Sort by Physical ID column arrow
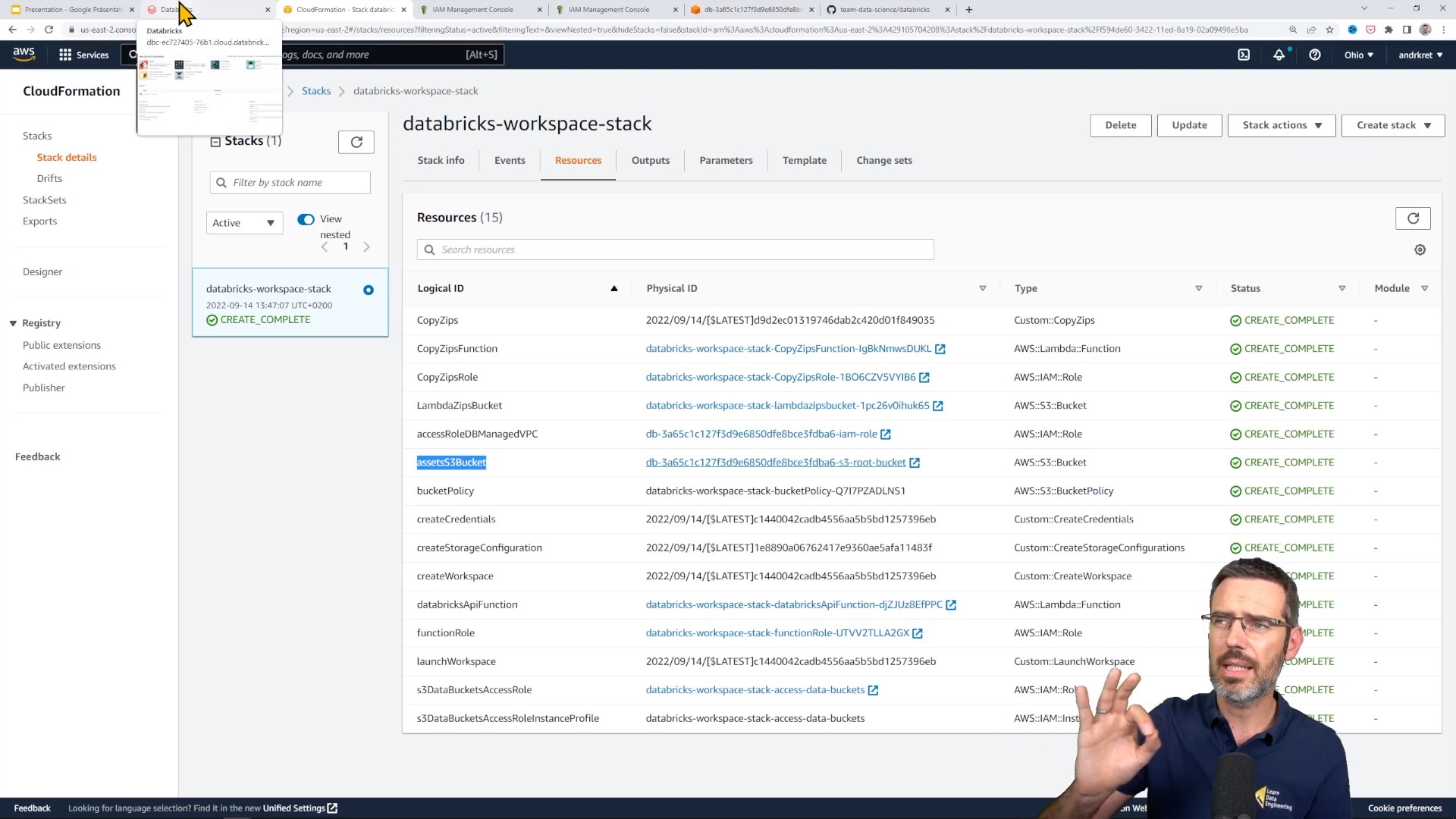Screen dimensions: 1456x819 coord(983,288)
